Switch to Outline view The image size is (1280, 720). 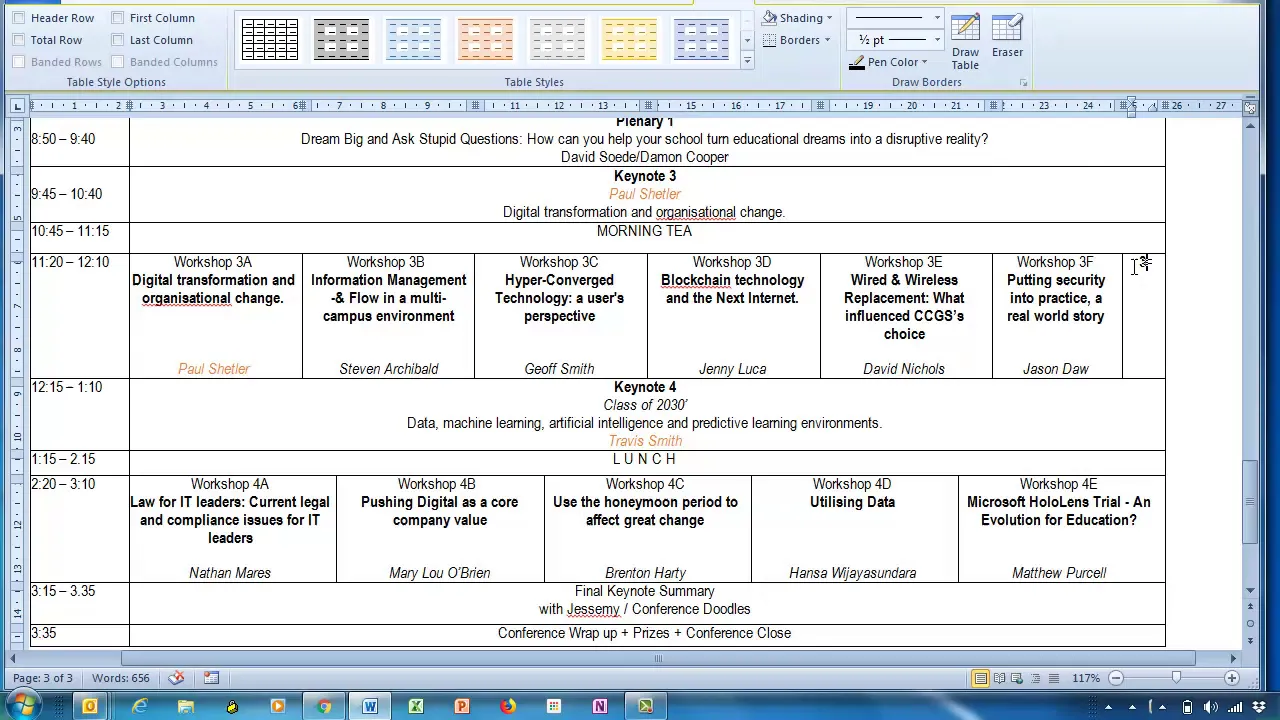[1035, 678]
